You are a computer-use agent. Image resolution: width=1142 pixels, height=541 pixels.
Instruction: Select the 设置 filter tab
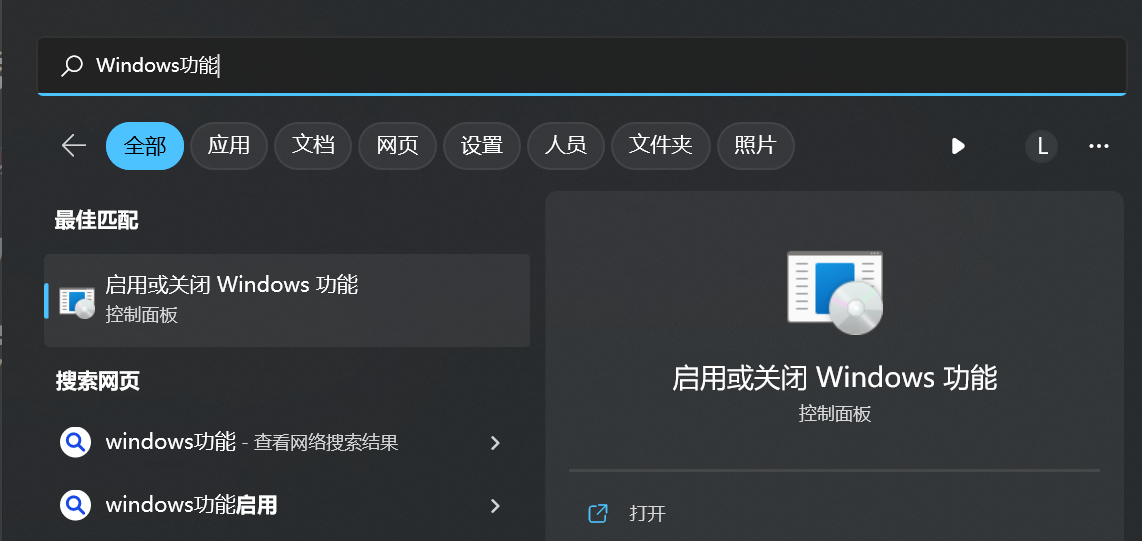coord(481,146)
